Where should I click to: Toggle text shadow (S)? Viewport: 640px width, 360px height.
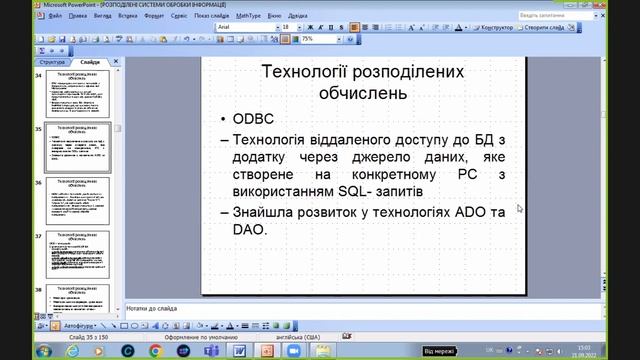341,27
